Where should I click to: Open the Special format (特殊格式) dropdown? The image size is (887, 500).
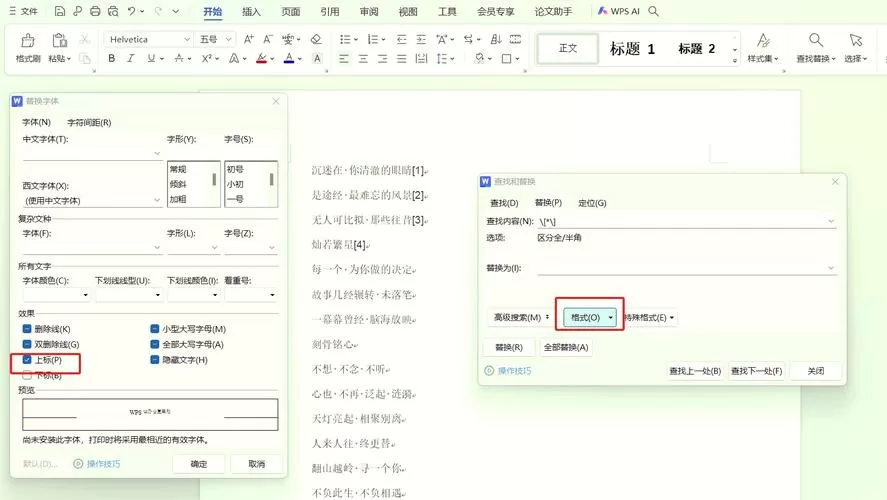pos(649,317)
